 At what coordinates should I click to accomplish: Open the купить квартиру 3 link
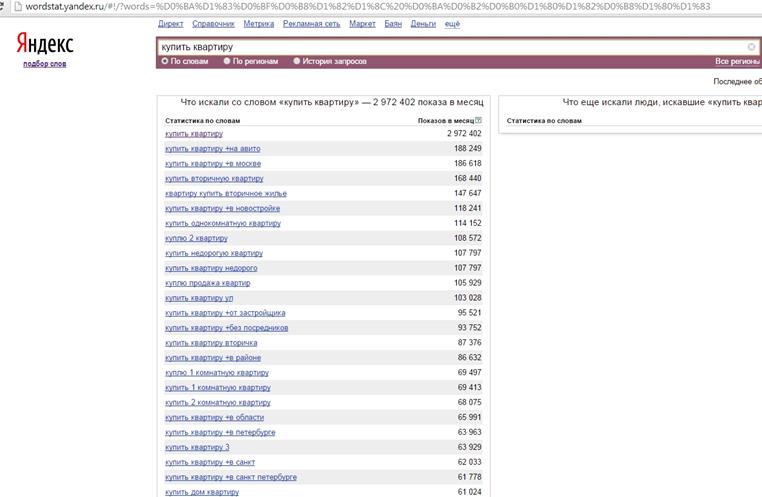tap(197, 447)
